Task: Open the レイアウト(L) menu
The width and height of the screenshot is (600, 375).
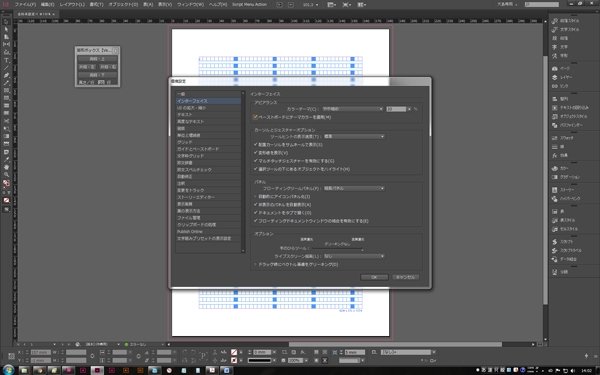Action: [x=72, y=5]
